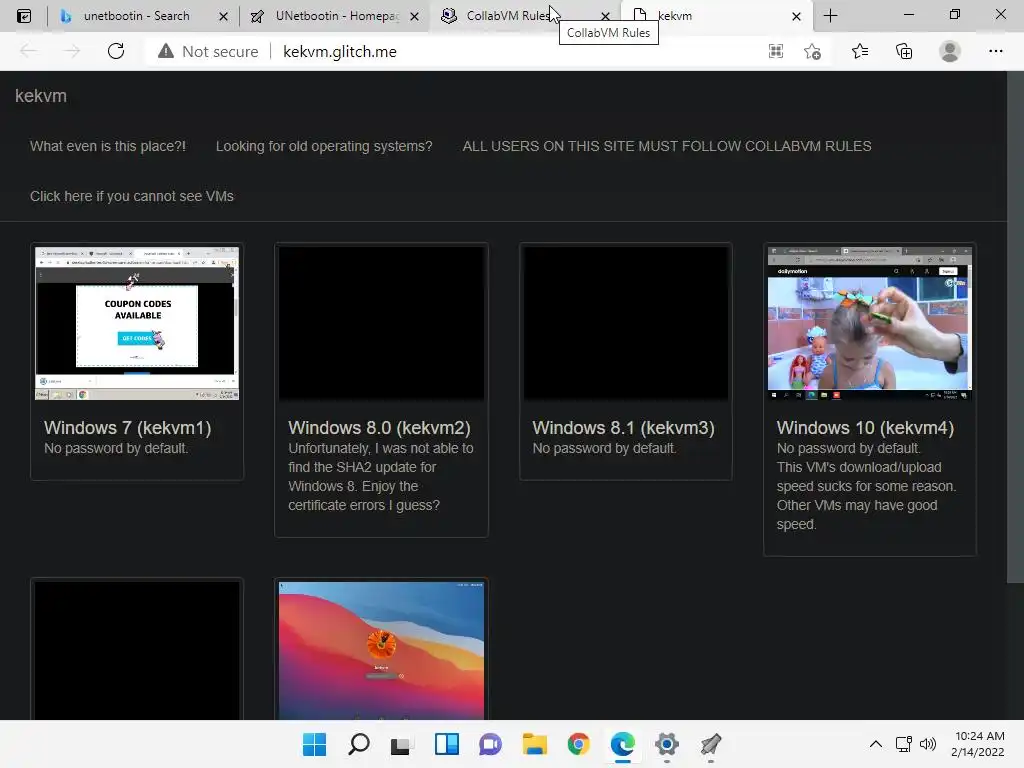Click the Windows 8.0 (kekvm2) title text
Screen dimensions: 1024x768
[379, 428]
